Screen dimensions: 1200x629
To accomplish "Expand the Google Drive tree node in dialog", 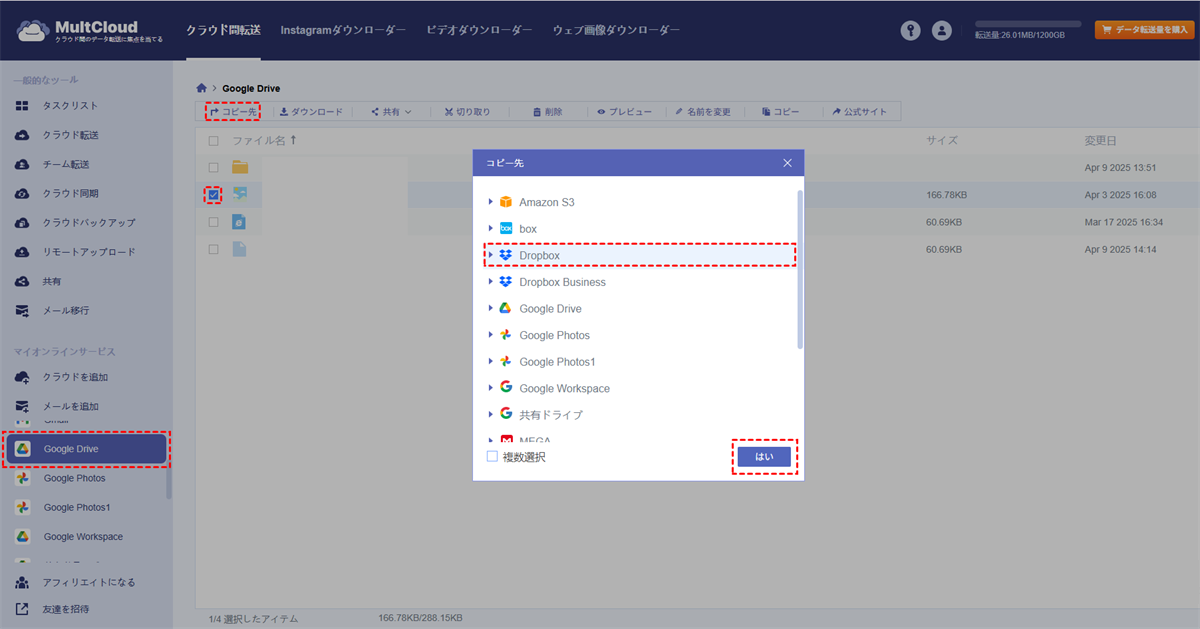I will [x=490, y=309].
